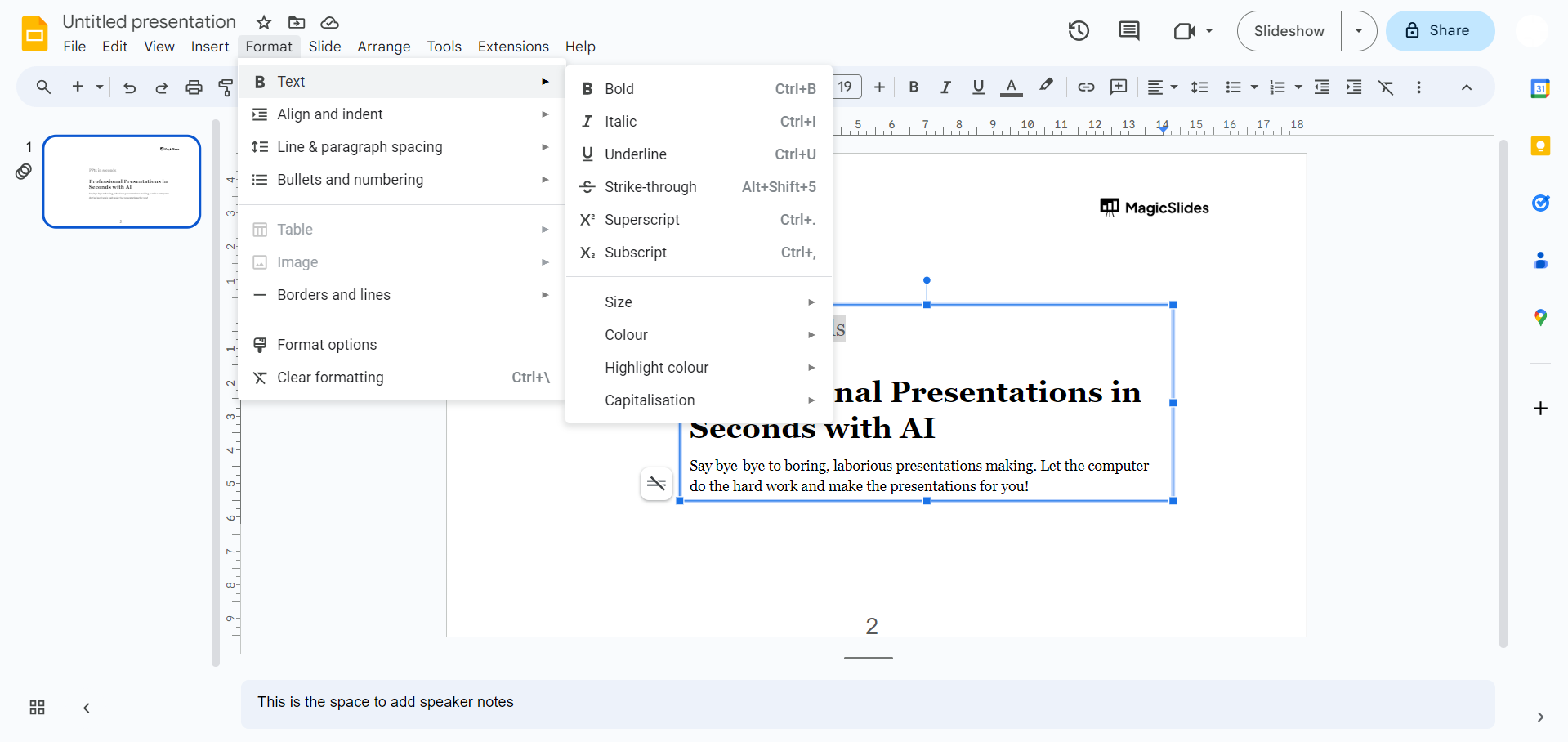This screenshot has width=1568, height=742.
Task: Toggle underline in the toolbar
Action: coord(978,87)
